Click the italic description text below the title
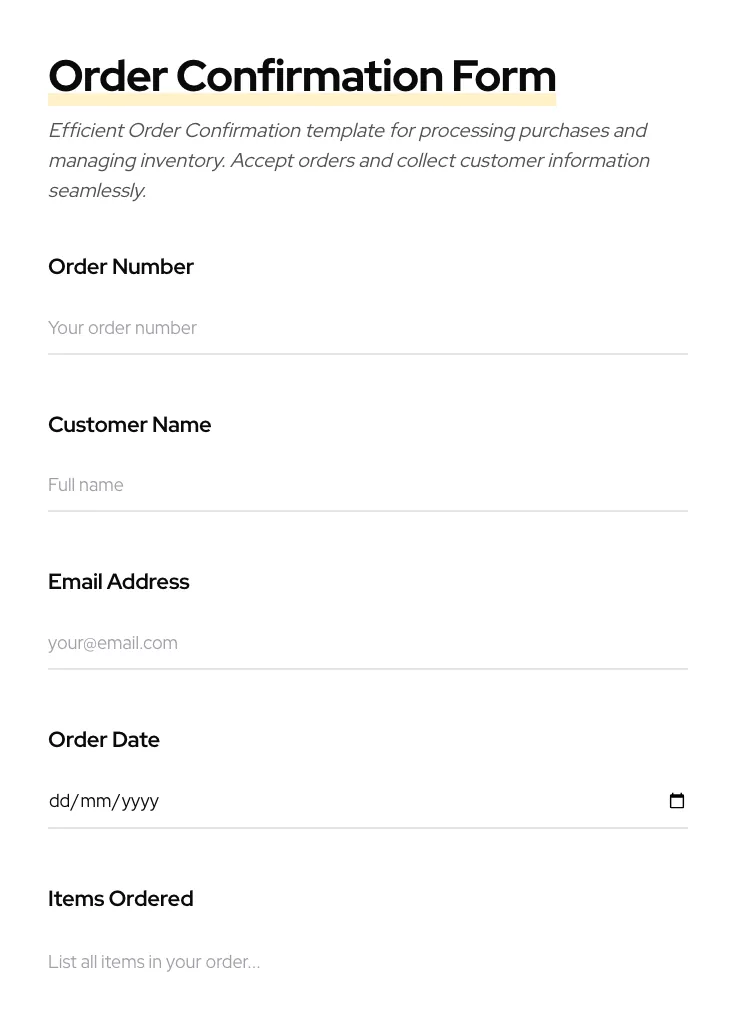This screenshot has width=736, height=1024. click(x=349, y=160)
